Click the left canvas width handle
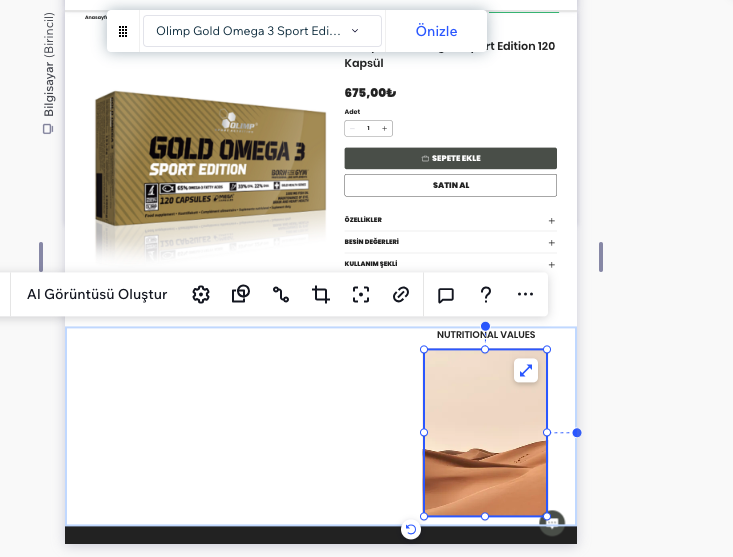This screenshot has width=733, height=557. pos(41,257)
